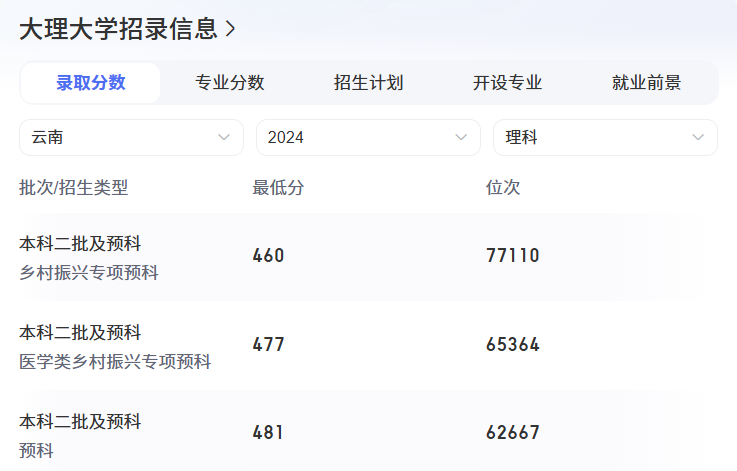Click the 批次/招生类型 column header

click(x=73, y=188)
